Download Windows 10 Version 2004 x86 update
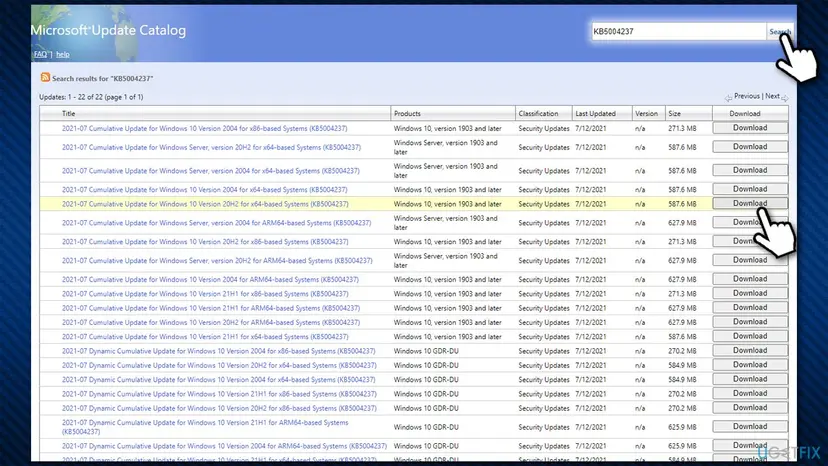The image size is (828, 466). point(750,128)
